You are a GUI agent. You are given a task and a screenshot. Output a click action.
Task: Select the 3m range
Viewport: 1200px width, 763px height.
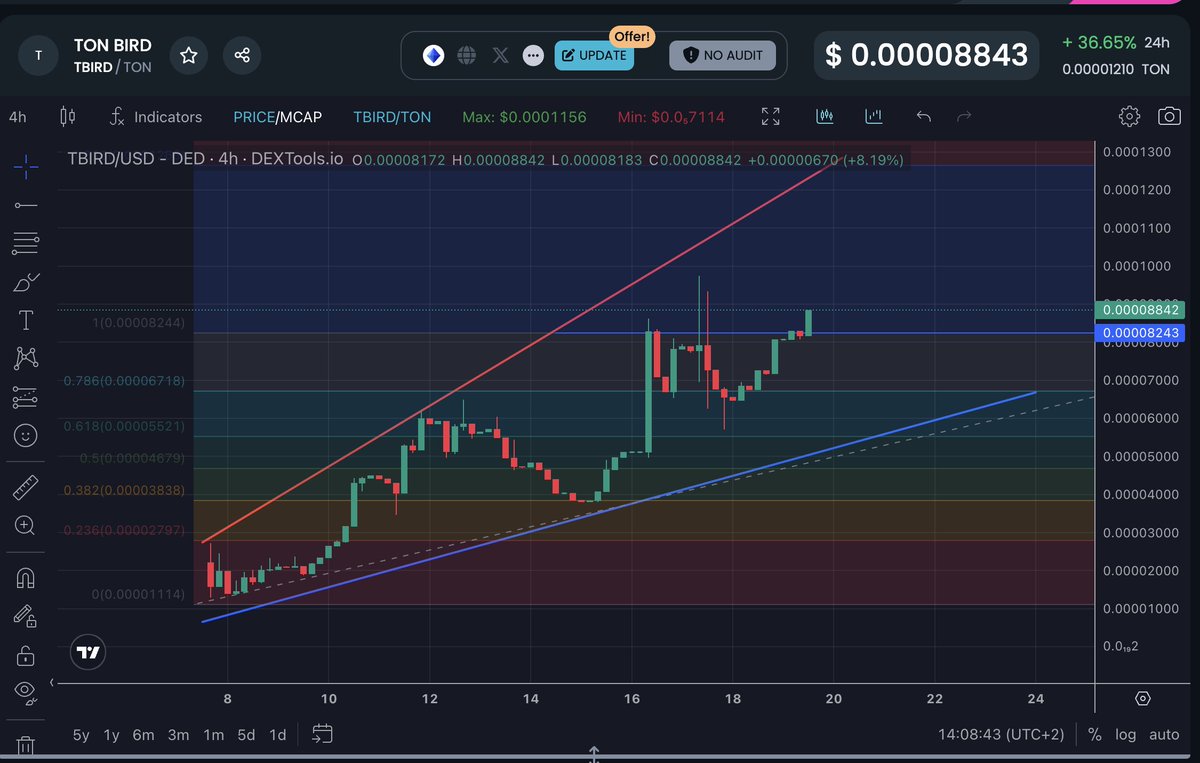178,735
